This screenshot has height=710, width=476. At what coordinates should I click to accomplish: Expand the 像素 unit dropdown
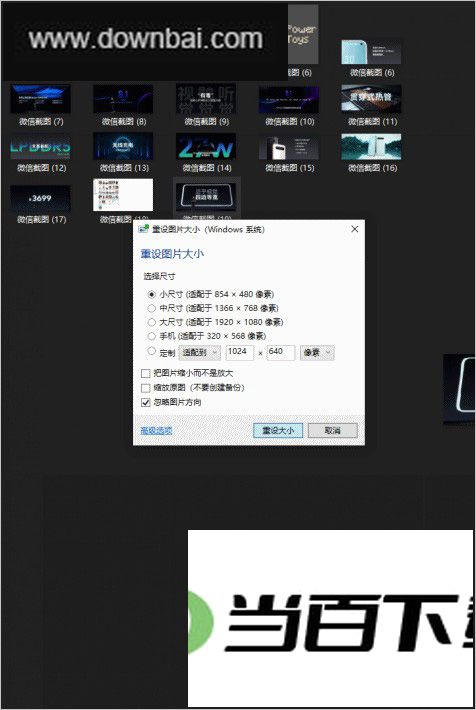317,353
